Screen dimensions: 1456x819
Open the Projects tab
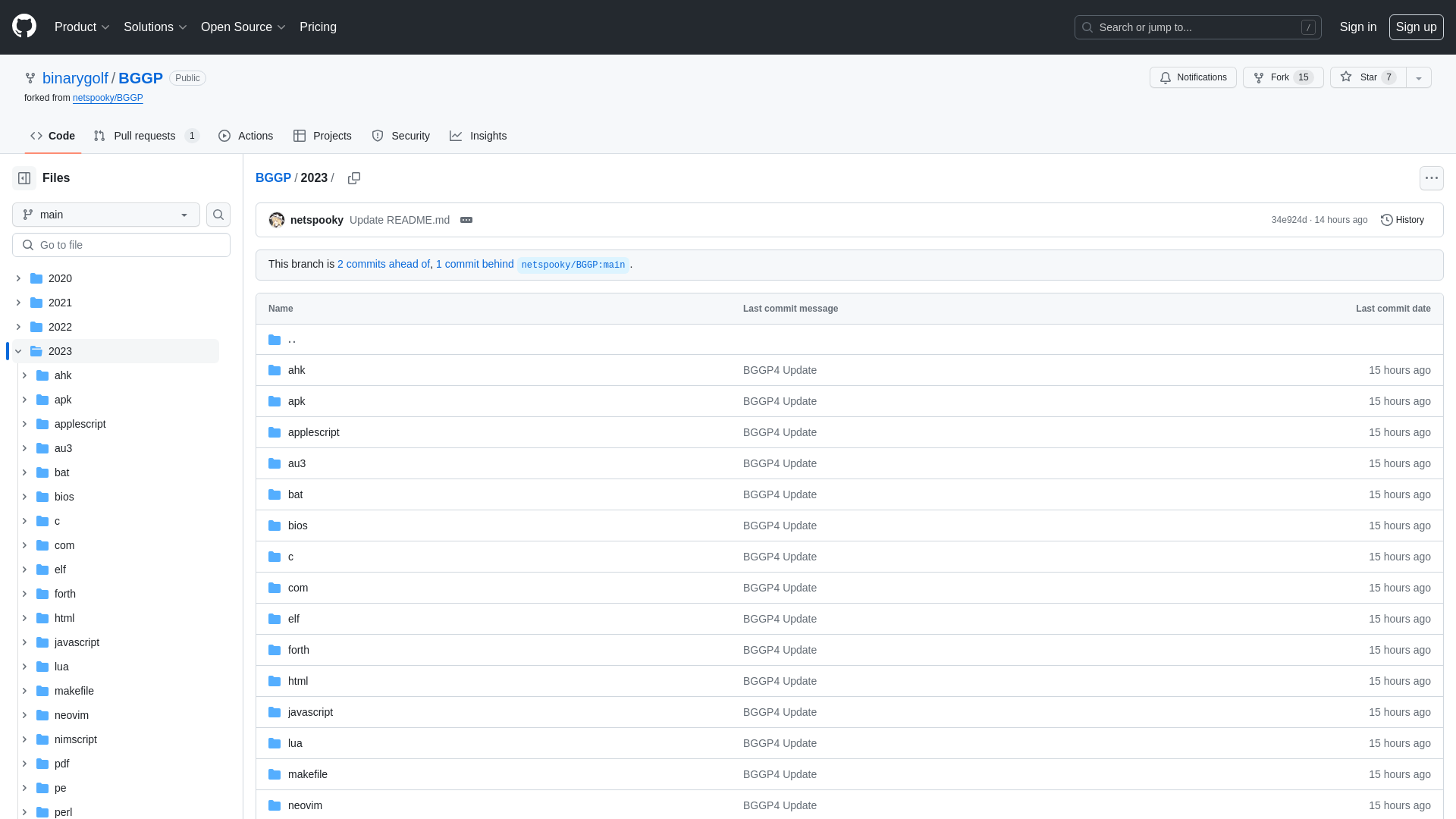pyautogui.click(x=322, y=136)
